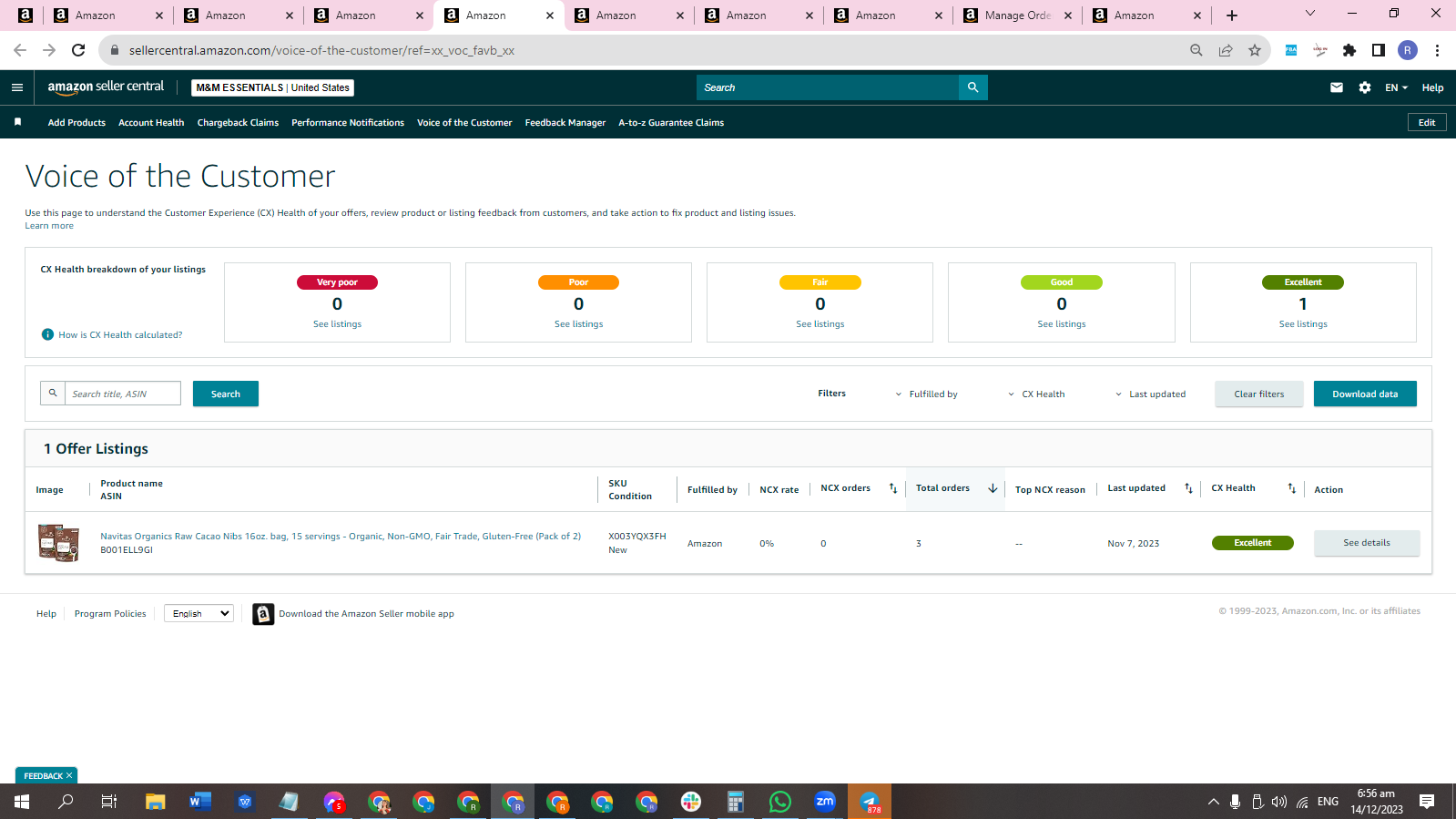Sort listings using the CX Health column arrows

[1291, 488]
